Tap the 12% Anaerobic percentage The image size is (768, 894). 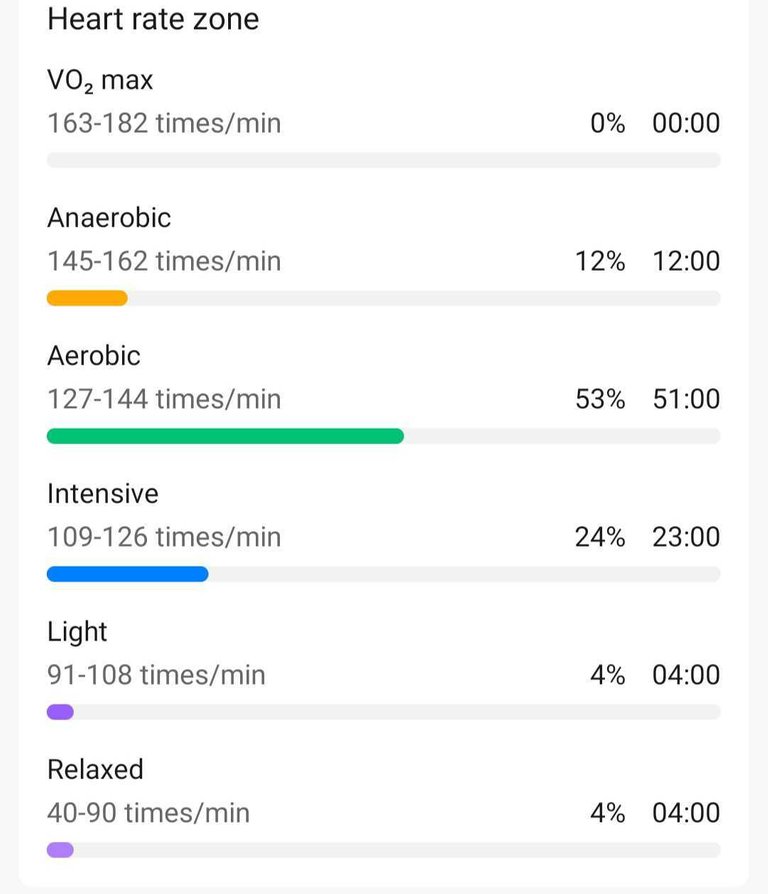pos(600,261)
